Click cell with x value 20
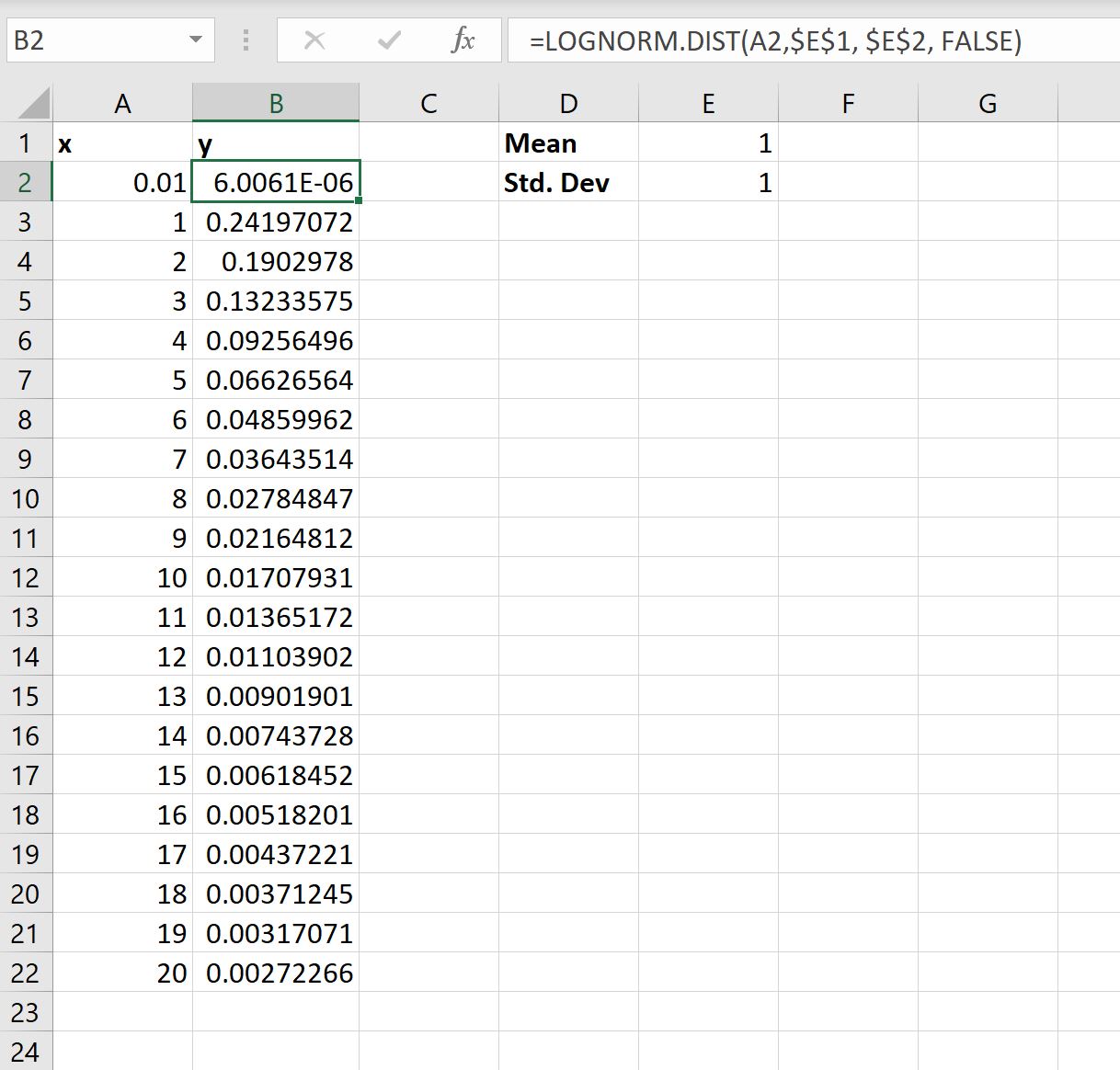Viewport: 1120px width, 1070px height. point(122,973)
